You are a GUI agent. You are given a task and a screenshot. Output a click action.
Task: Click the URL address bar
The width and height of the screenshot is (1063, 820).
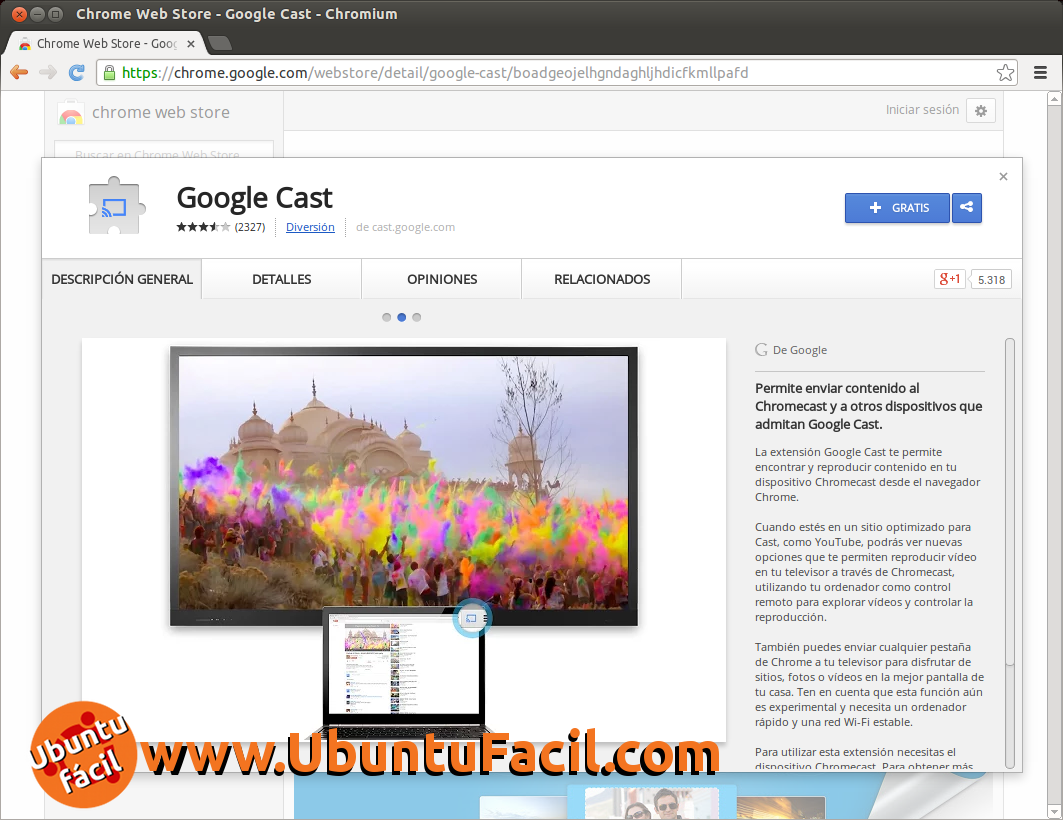(x=556, y=73)
